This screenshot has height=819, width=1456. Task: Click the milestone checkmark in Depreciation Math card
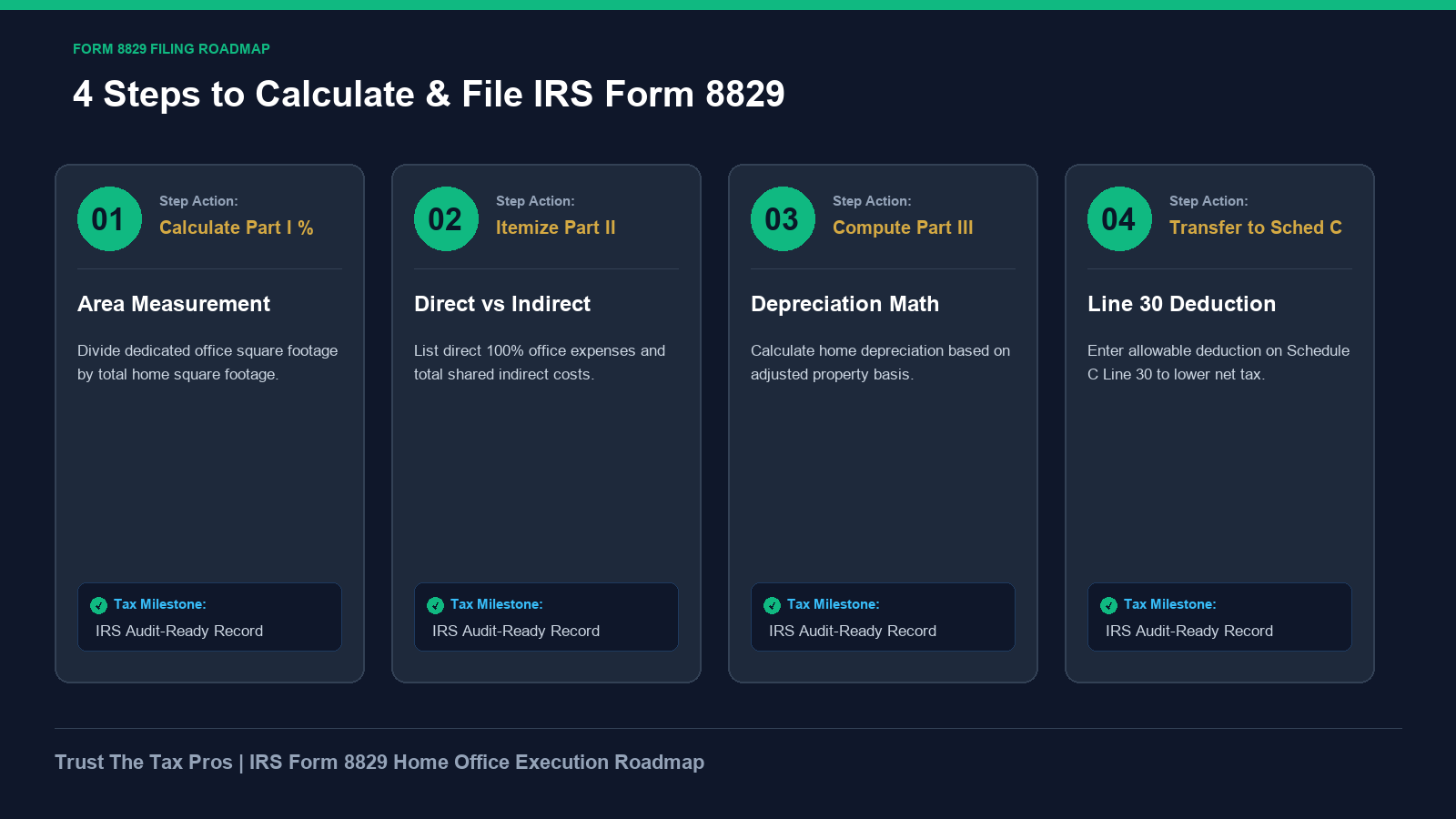(x=773, y=605)
